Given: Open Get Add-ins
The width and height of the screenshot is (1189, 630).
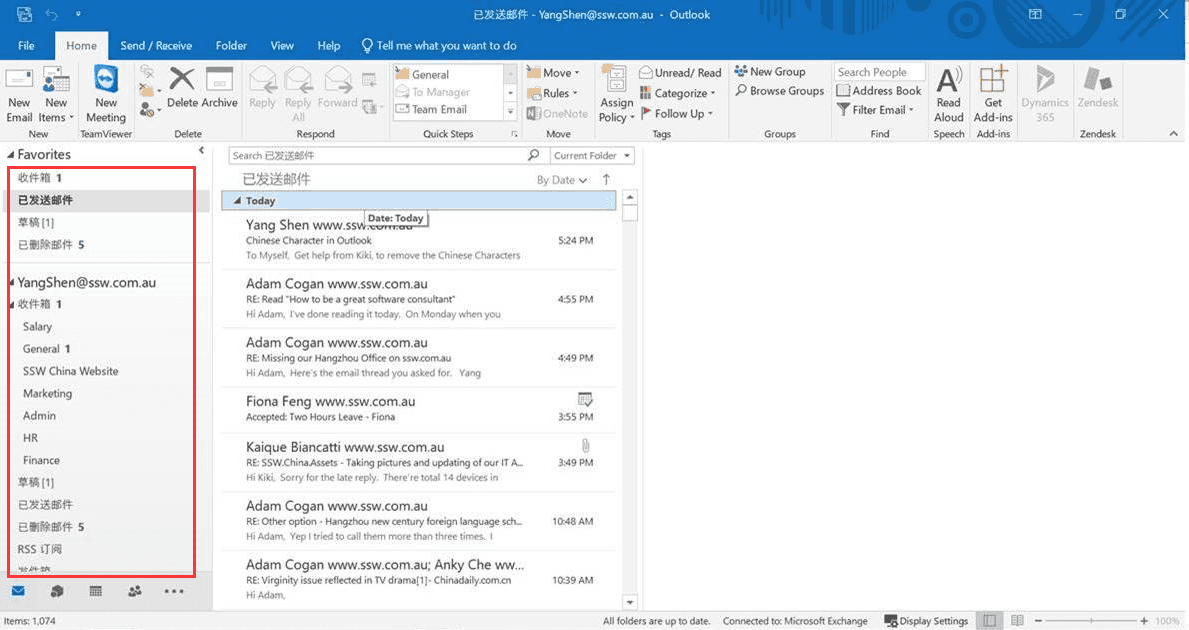Looking at the screenshot, I should pyautogui.click(x=992, y=94).
